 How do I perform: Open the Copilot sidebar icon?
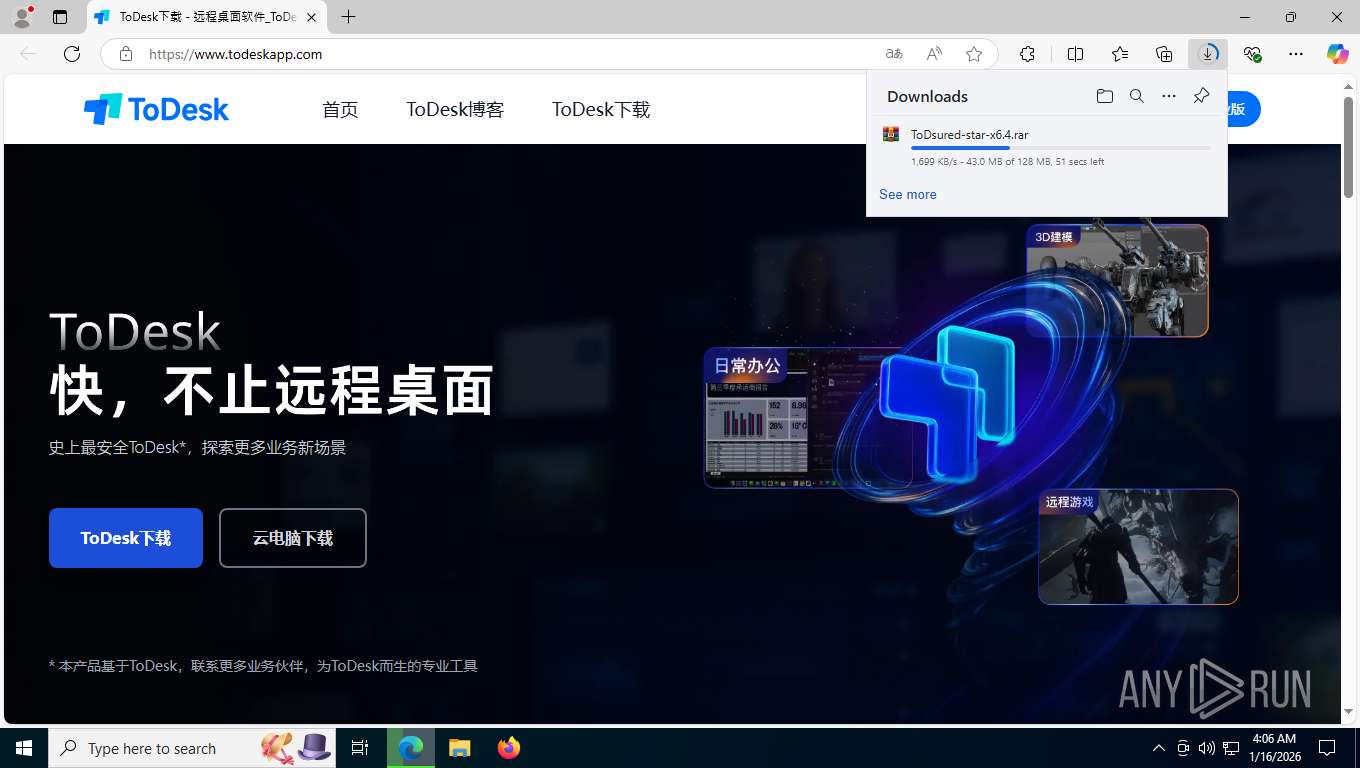click(1338, 54)
